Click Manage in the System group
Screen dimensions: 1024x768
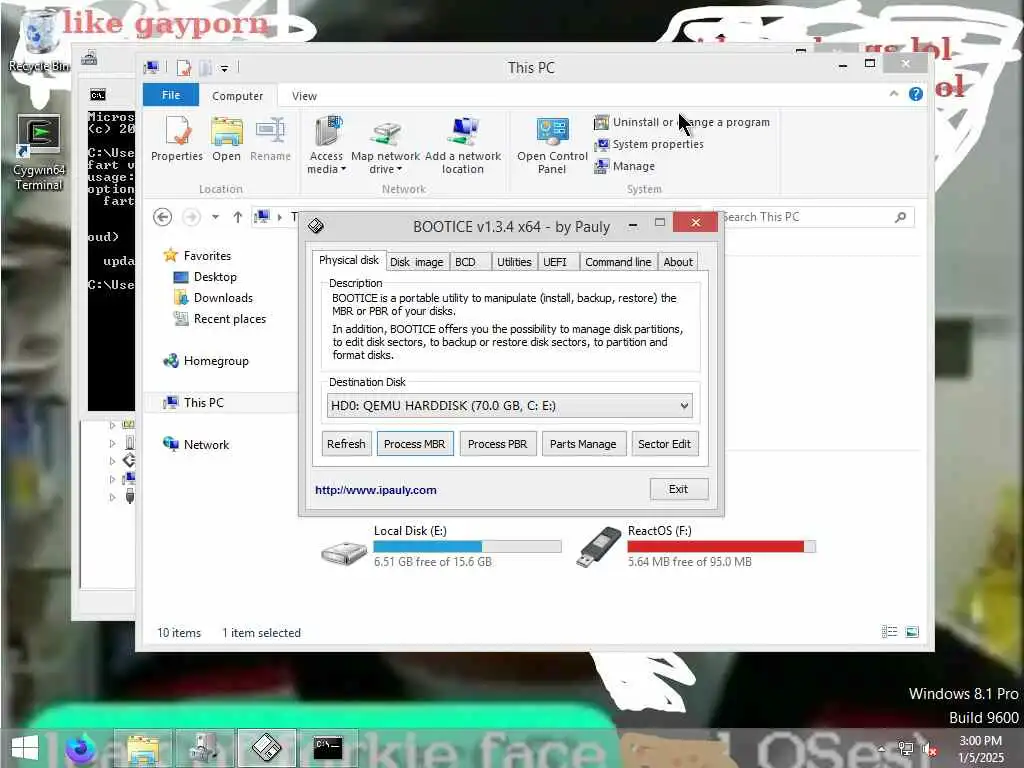625,167
